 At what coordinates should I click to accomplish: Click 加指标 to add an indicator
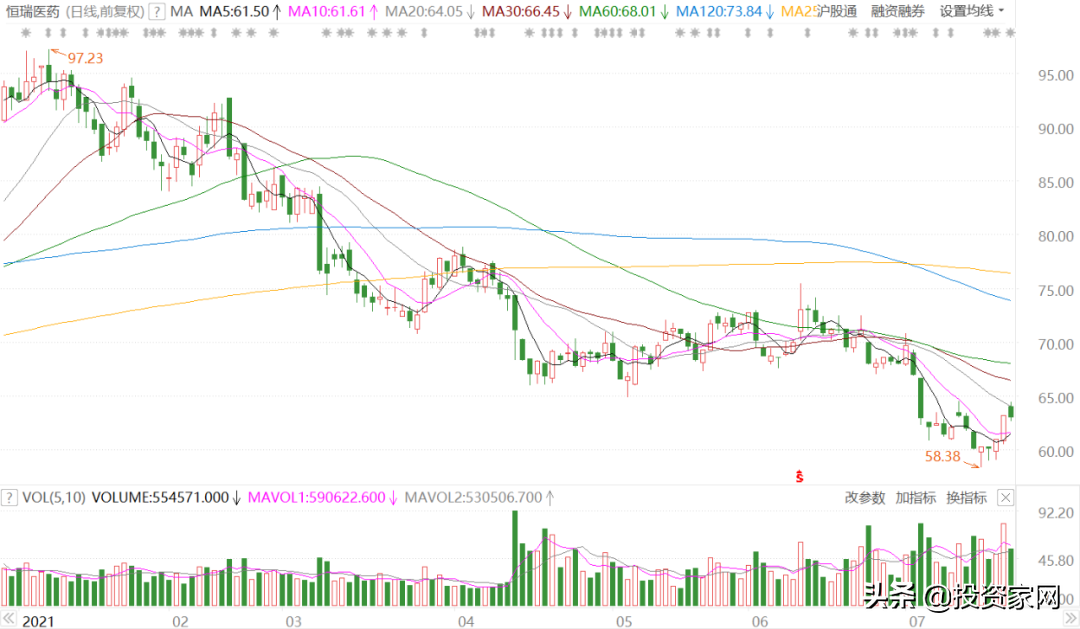click(x=915, y=497)
